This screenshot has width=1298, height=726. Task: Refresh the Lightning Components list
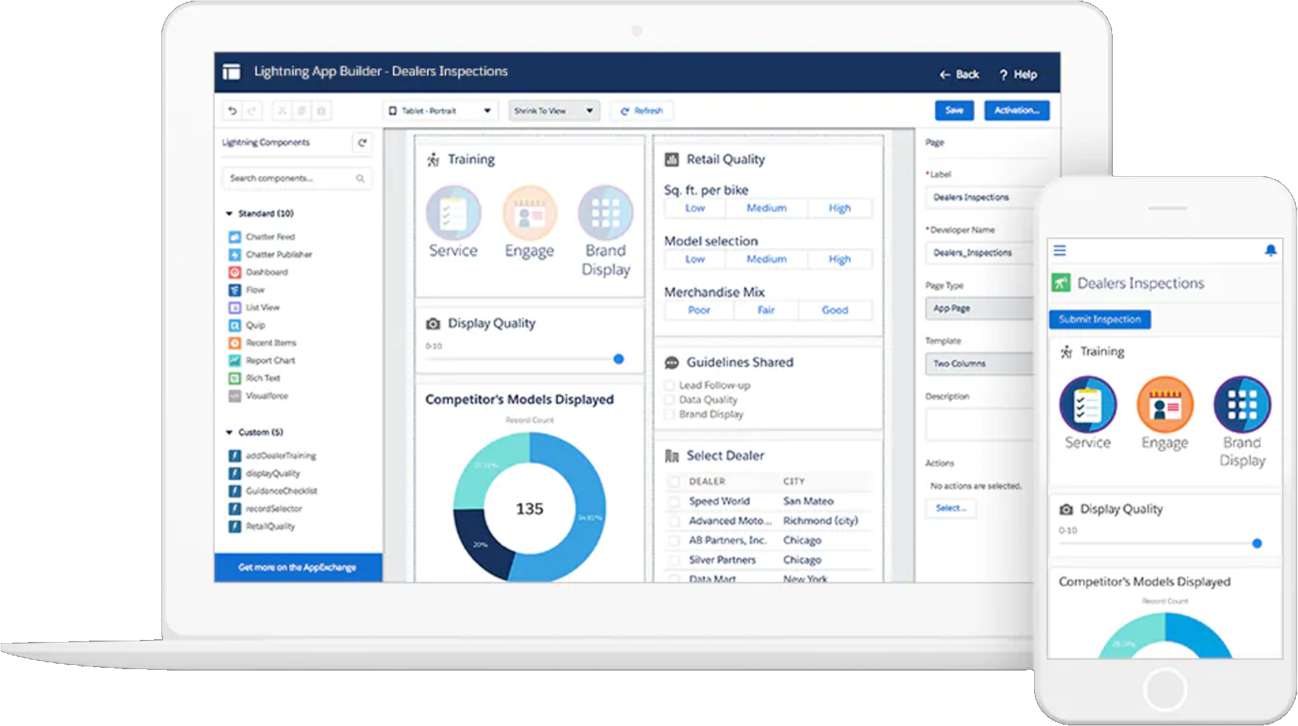(362, 143)
